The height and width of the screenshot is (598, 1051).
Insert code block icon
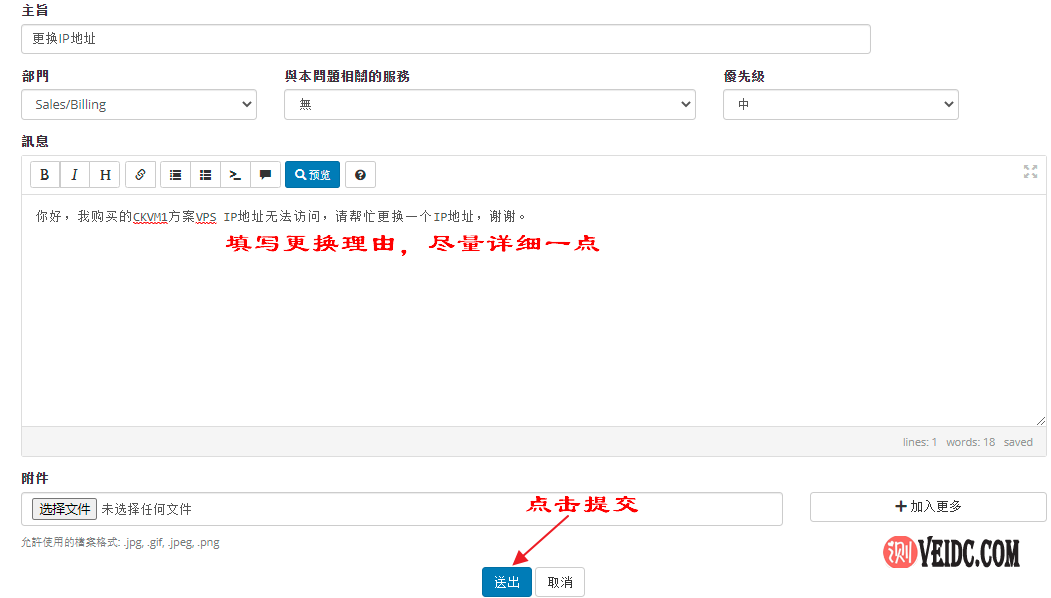235,175
